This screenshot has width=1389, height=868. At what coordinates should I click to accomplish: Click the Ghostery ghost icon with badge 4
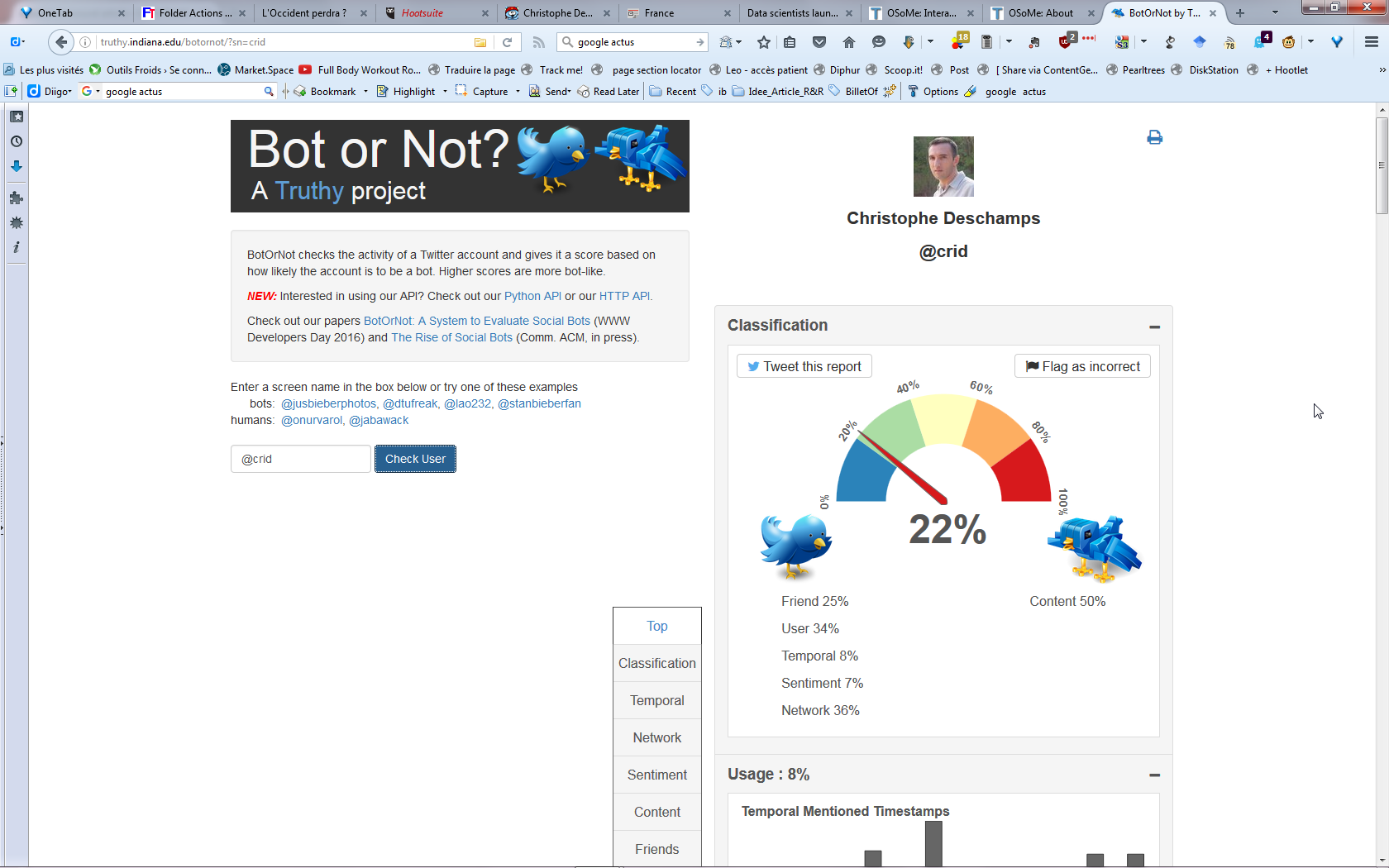1262,41
